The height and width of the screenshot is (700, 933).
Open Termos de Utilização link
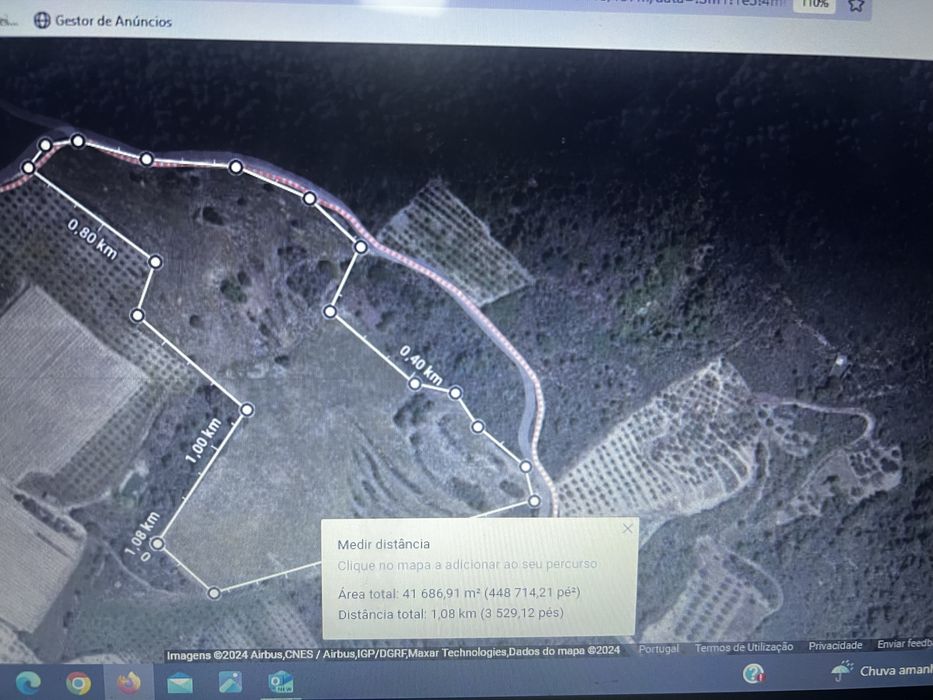(x=744, y=647)
